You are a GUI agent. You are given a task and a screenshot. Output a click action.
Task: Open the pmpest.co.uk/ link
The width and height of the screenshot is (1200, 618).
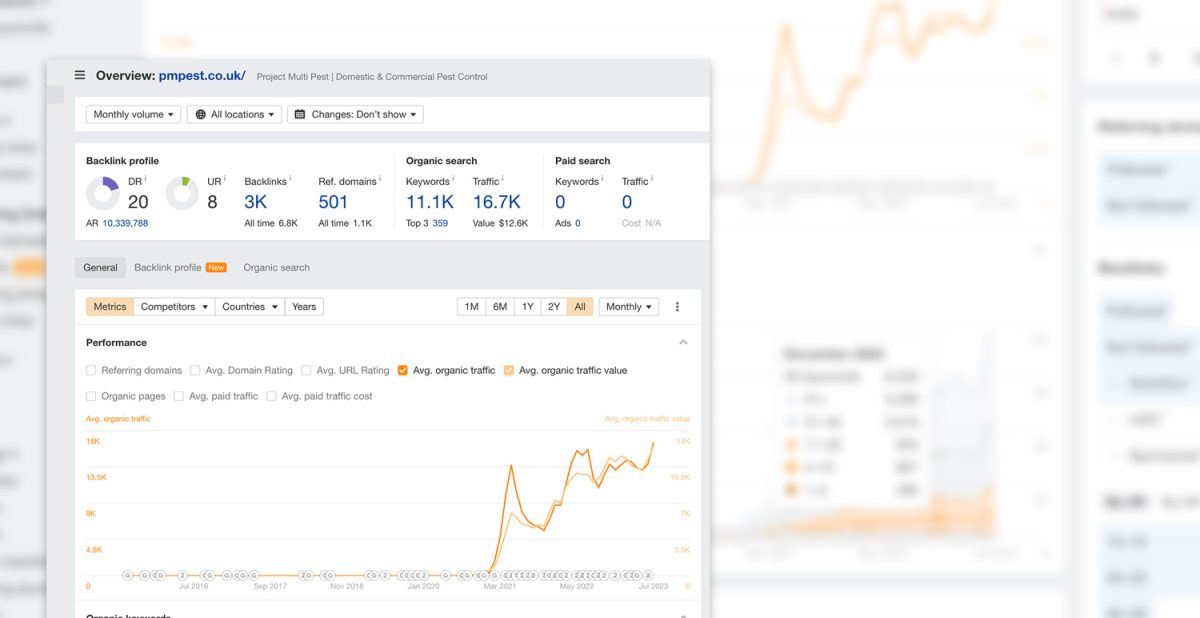pos(202,76)
